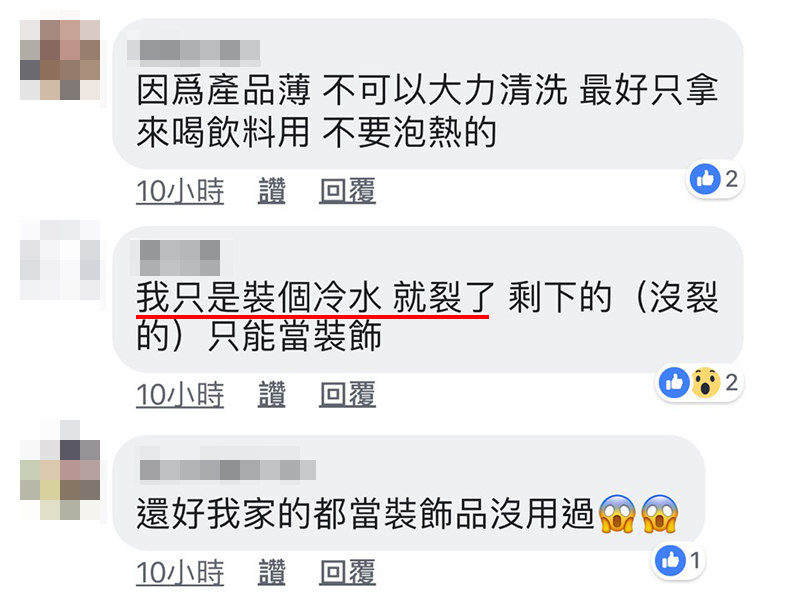Open the 10小時 timestamp of second comment

click(x=180, y=394)
